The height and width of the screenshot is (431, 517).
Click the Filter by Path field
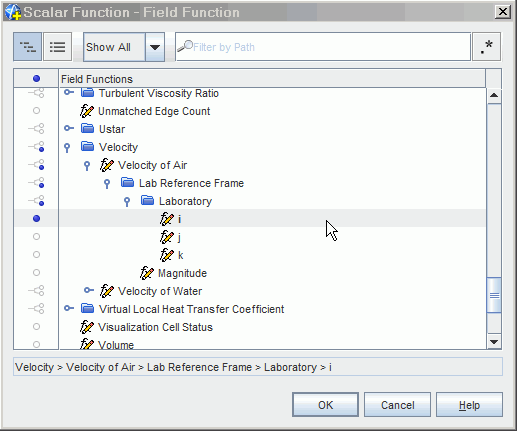coord(323,47)
